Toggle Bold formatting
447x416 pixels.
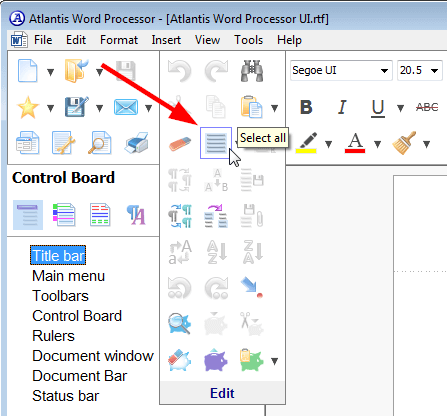coord(306,107)
